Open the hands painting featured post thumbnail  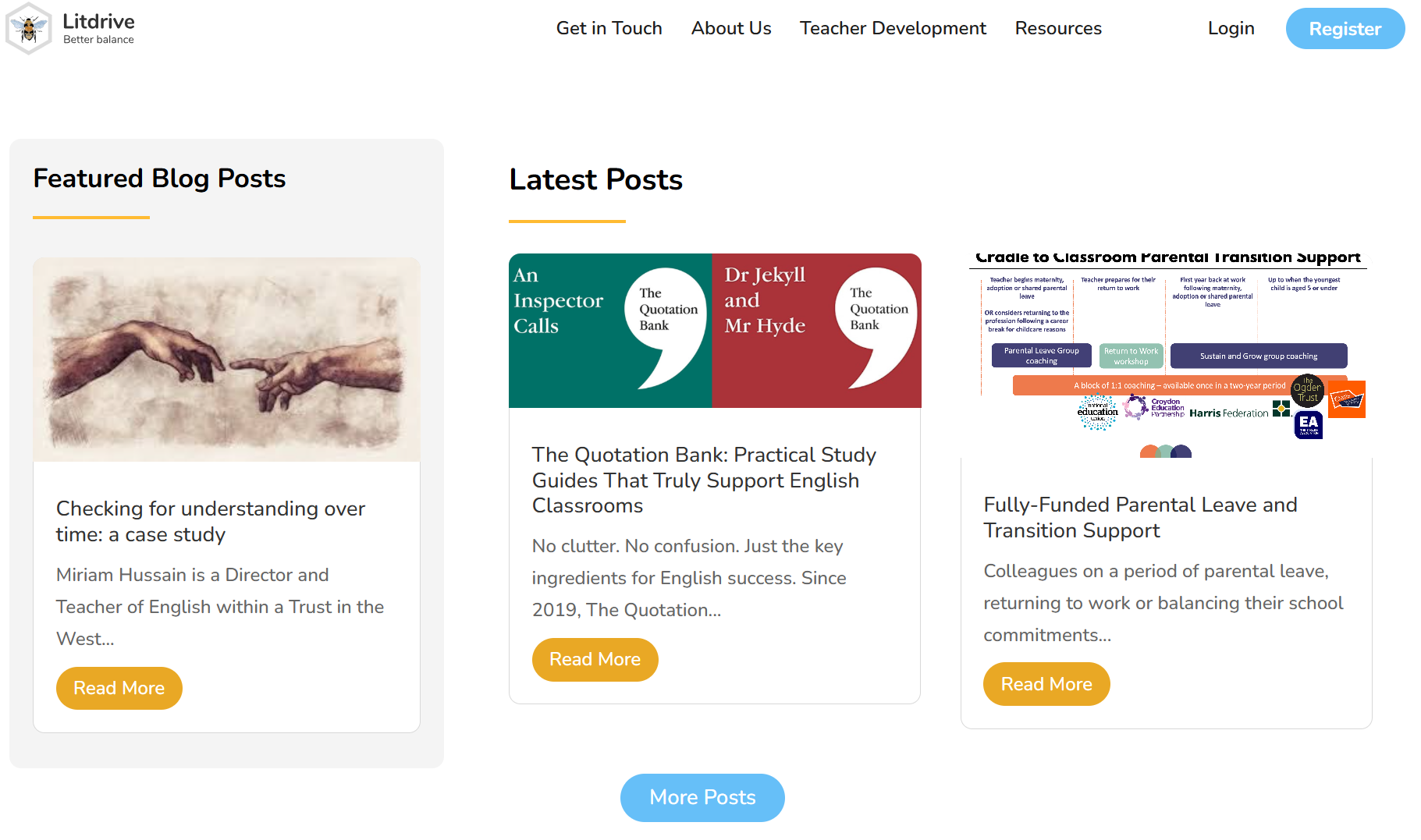tap(226, 360)
